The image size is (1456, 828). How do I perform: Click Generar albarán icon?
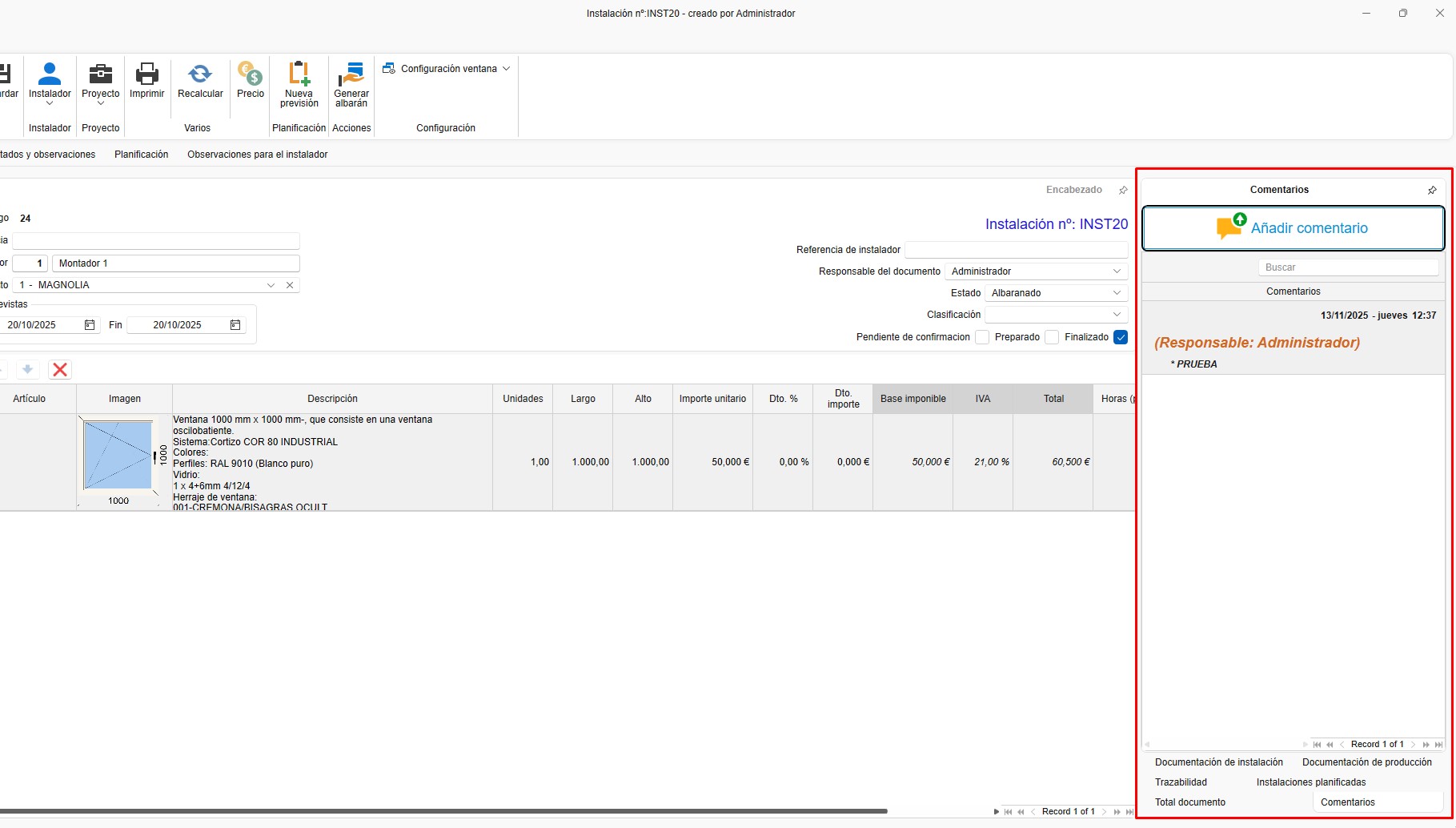[x=351, y=74]
